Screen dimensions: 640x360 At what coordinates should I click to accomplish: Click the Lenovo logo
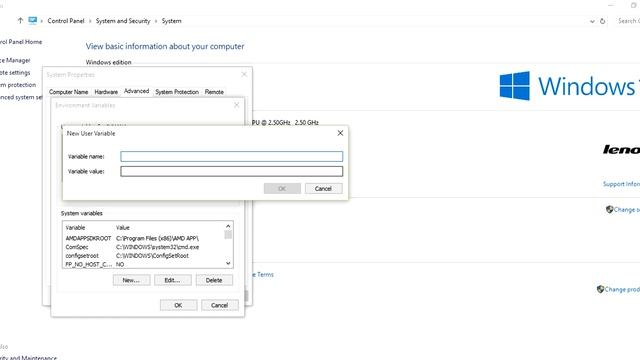coord(621,149)
